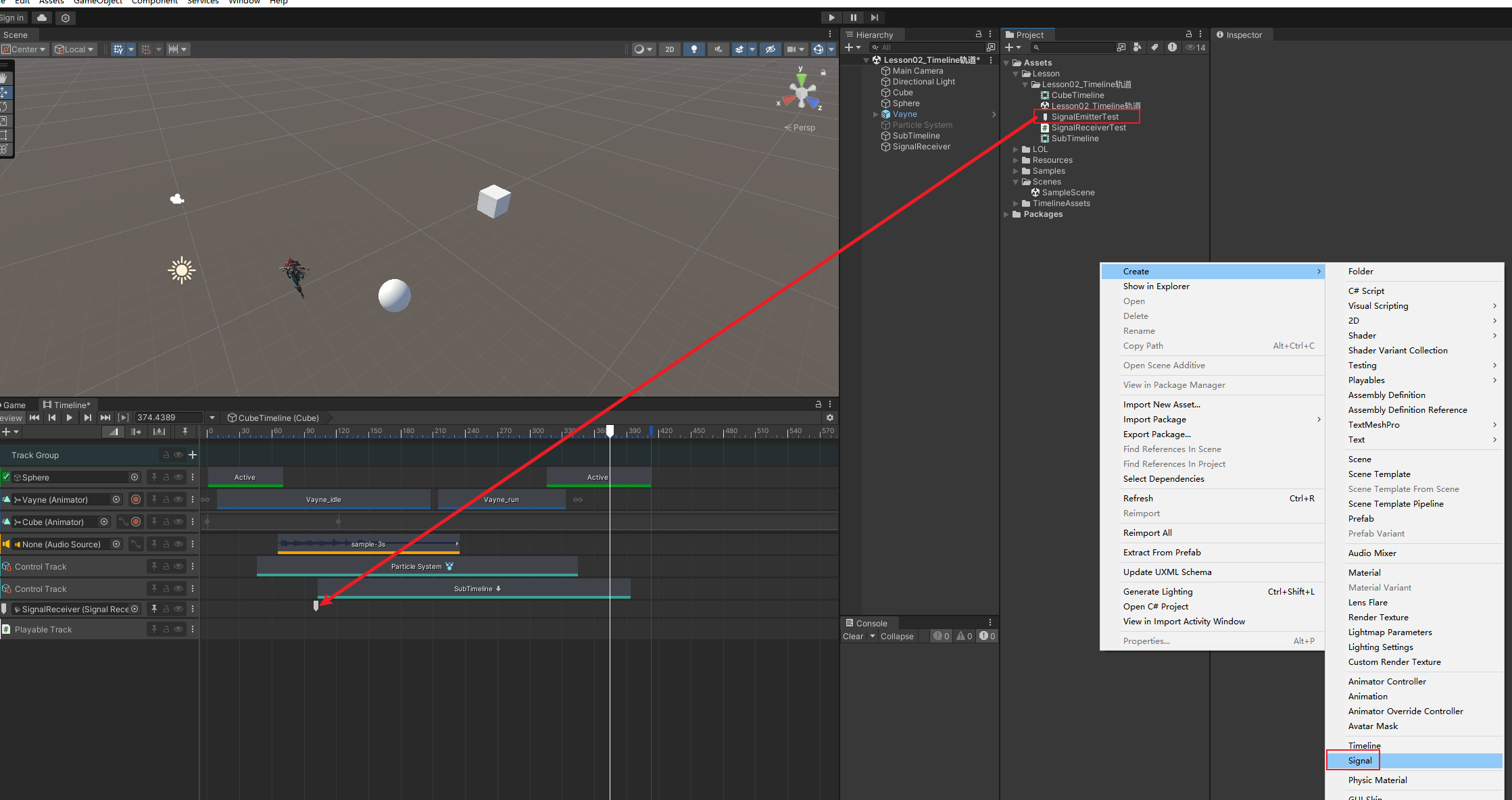This screenshot has width=1512, height=800.
Task: Jump to the Timeline start frame
Action: [x=34, y=418]
